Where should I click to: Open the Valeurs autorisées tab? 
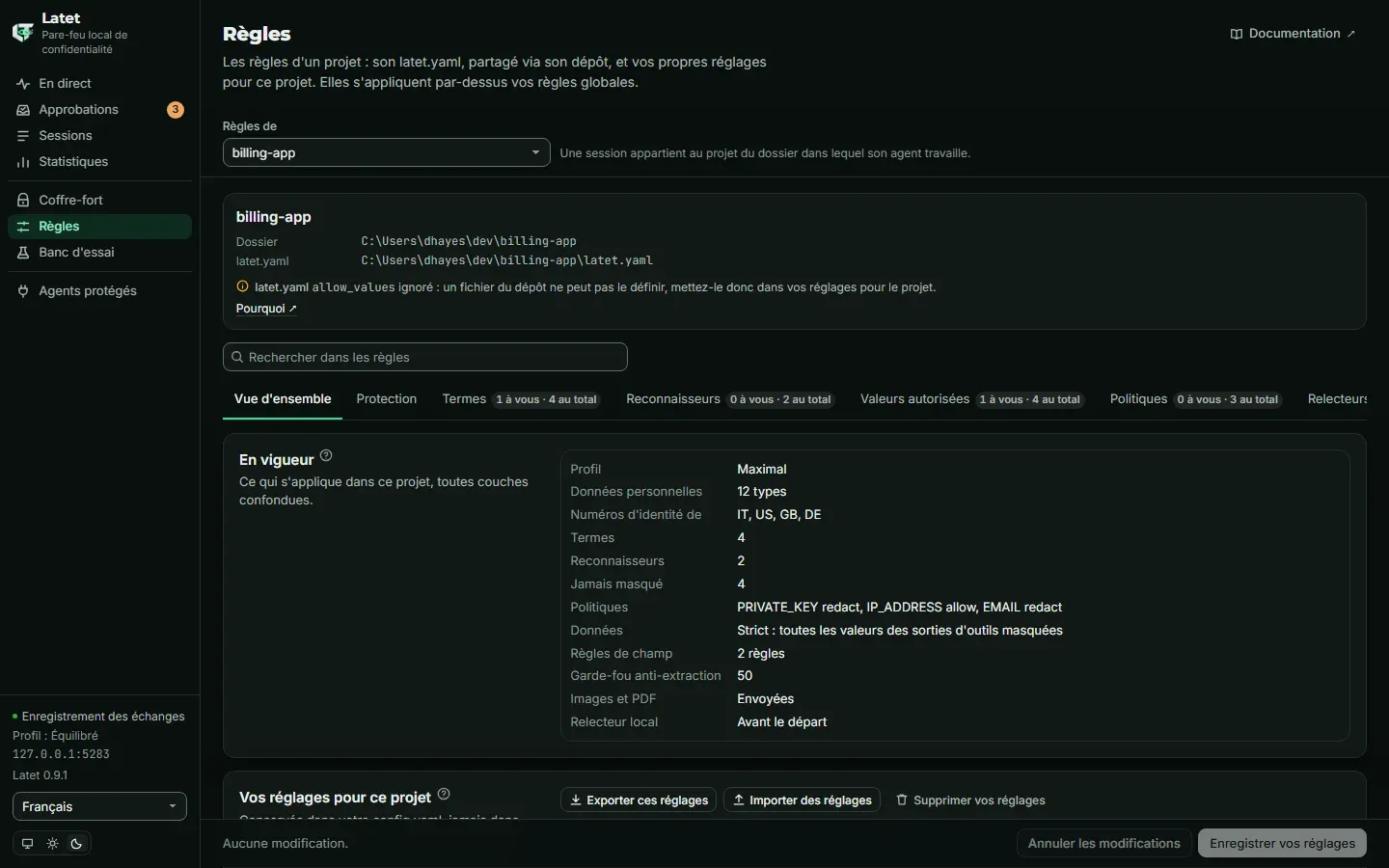[971, 399]
